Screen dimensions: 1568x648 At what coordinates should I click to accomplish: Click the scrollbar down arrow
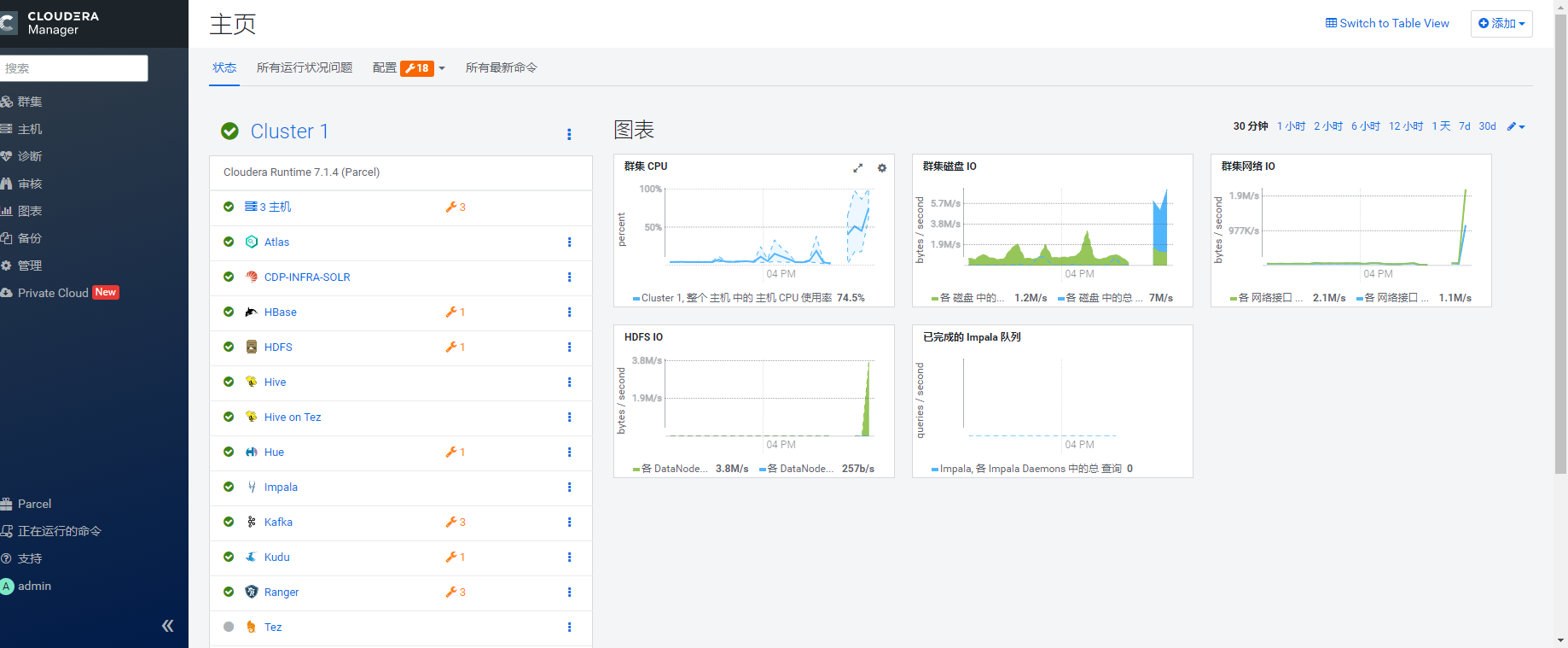[1560, 640]
